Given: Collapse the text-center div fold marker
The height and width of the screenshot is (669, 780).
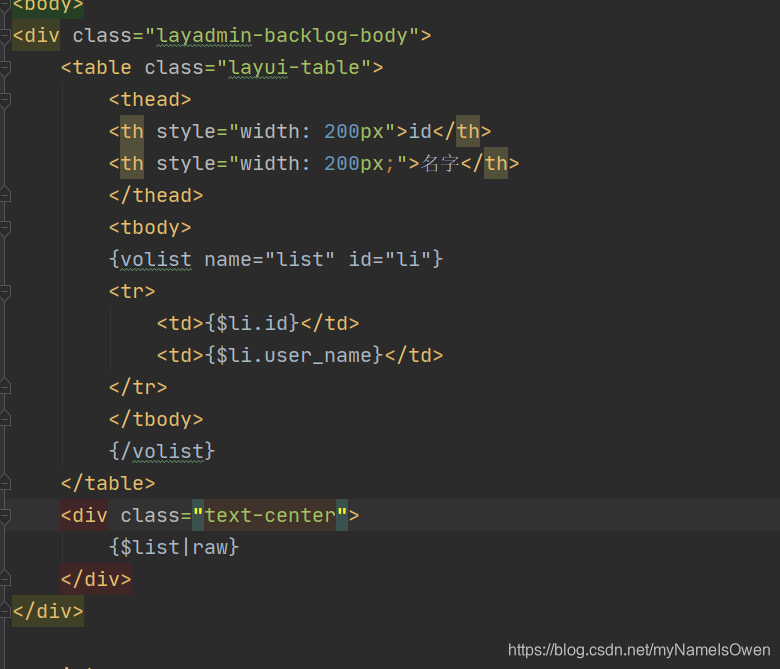Looking at the screenshot, I should tap(5, 515).
